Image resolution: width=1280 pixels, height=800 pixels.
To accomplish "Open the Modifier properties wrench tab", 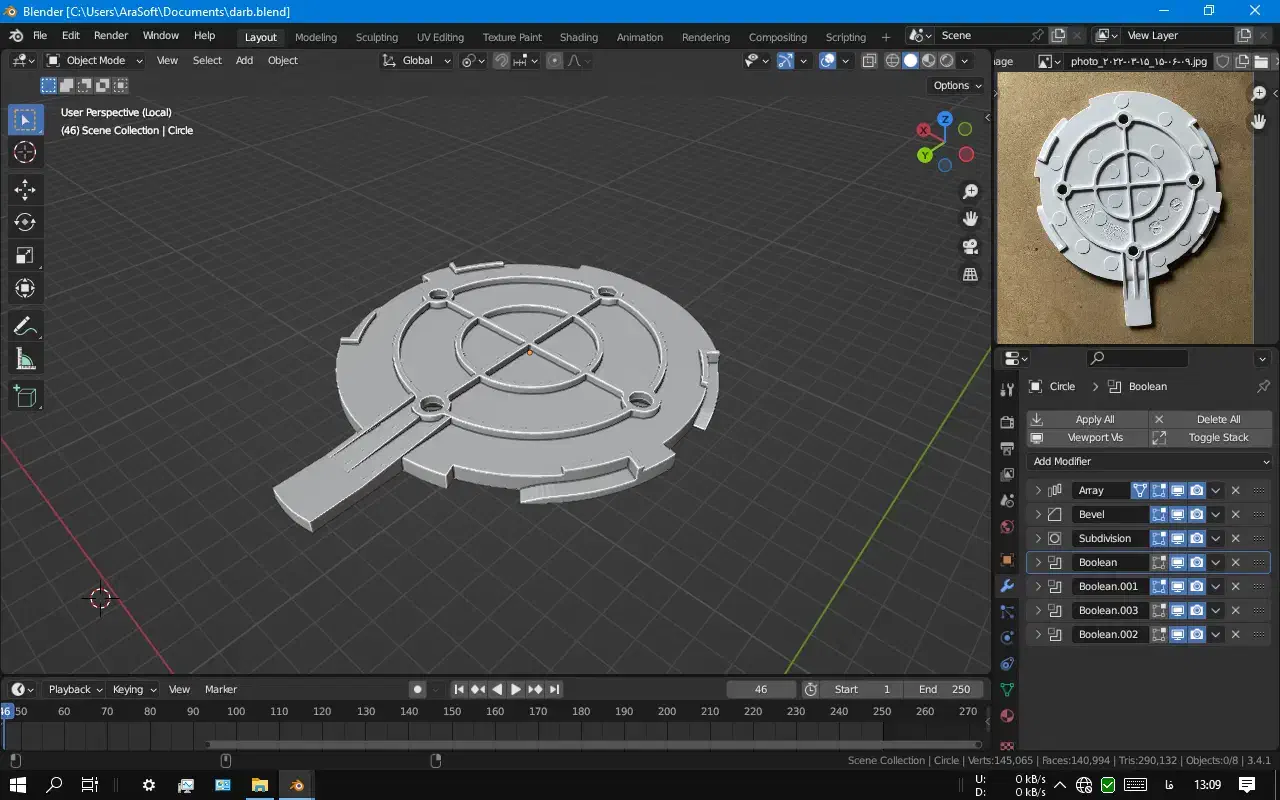I will 1007,586.
